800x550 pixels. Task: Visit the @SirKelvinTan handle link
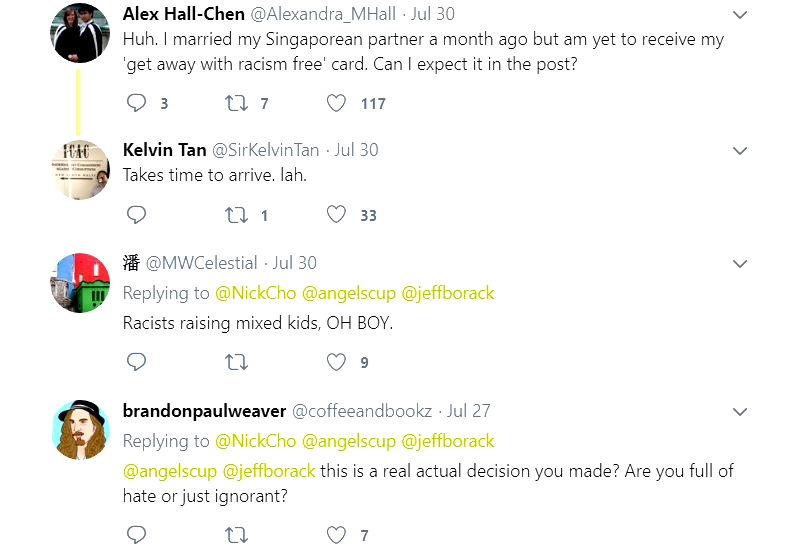[x=265, y=150]
